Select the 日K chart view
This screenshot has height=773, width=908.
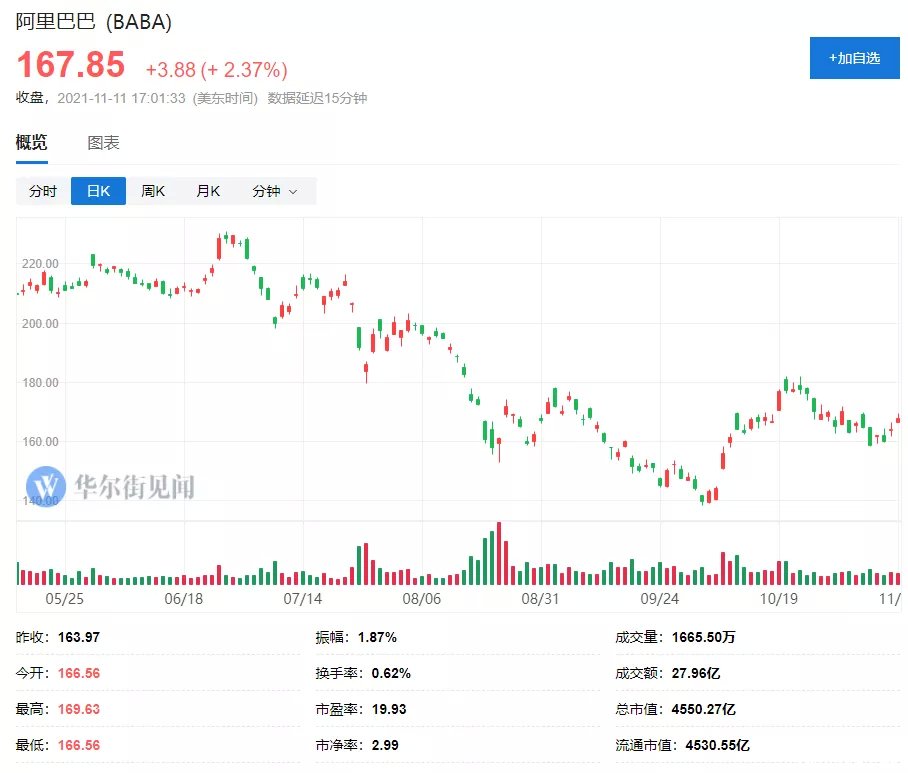pyautogui.click(x=98, y=191)
